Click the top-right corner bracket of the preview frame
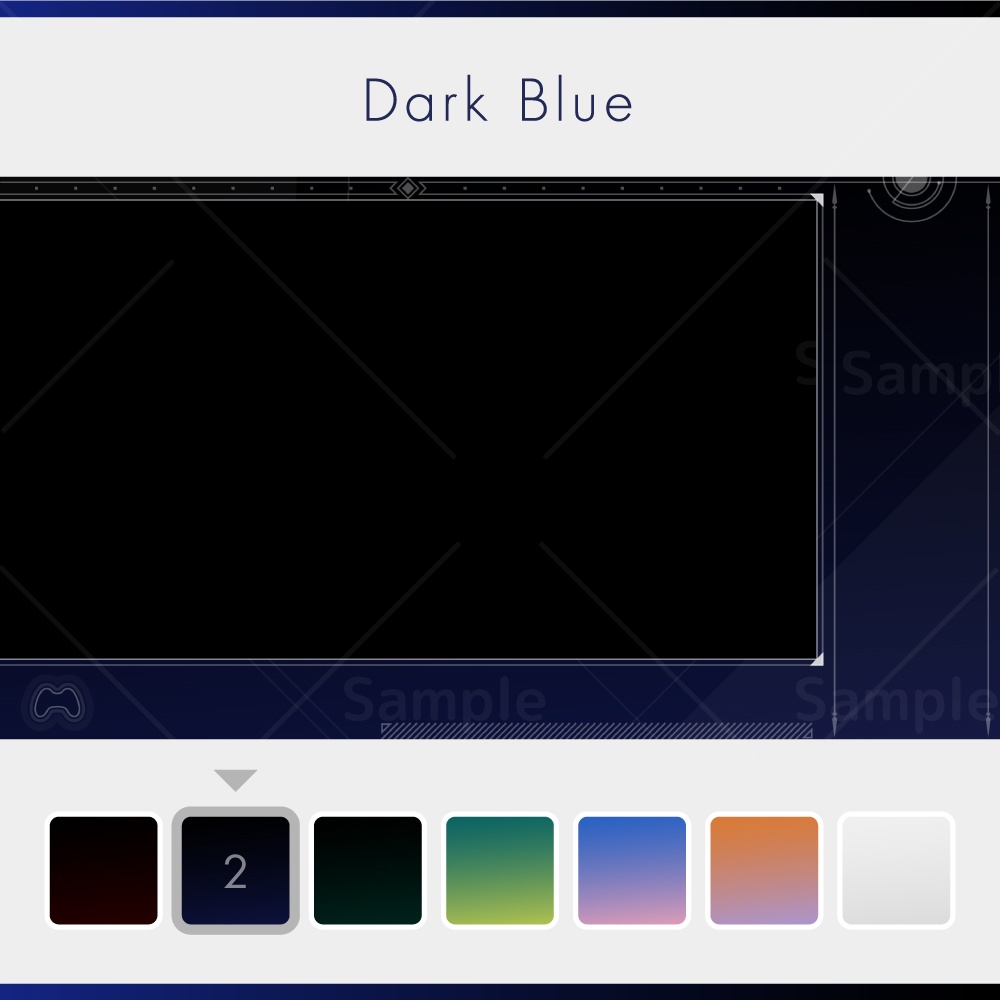This screenshot has height=1000, width=1000. click(x=817, y=200)
